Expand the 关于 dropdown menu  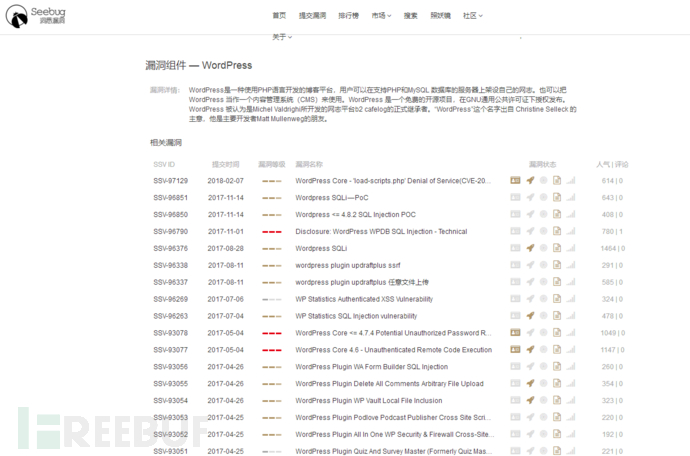[x=282, y=37]
